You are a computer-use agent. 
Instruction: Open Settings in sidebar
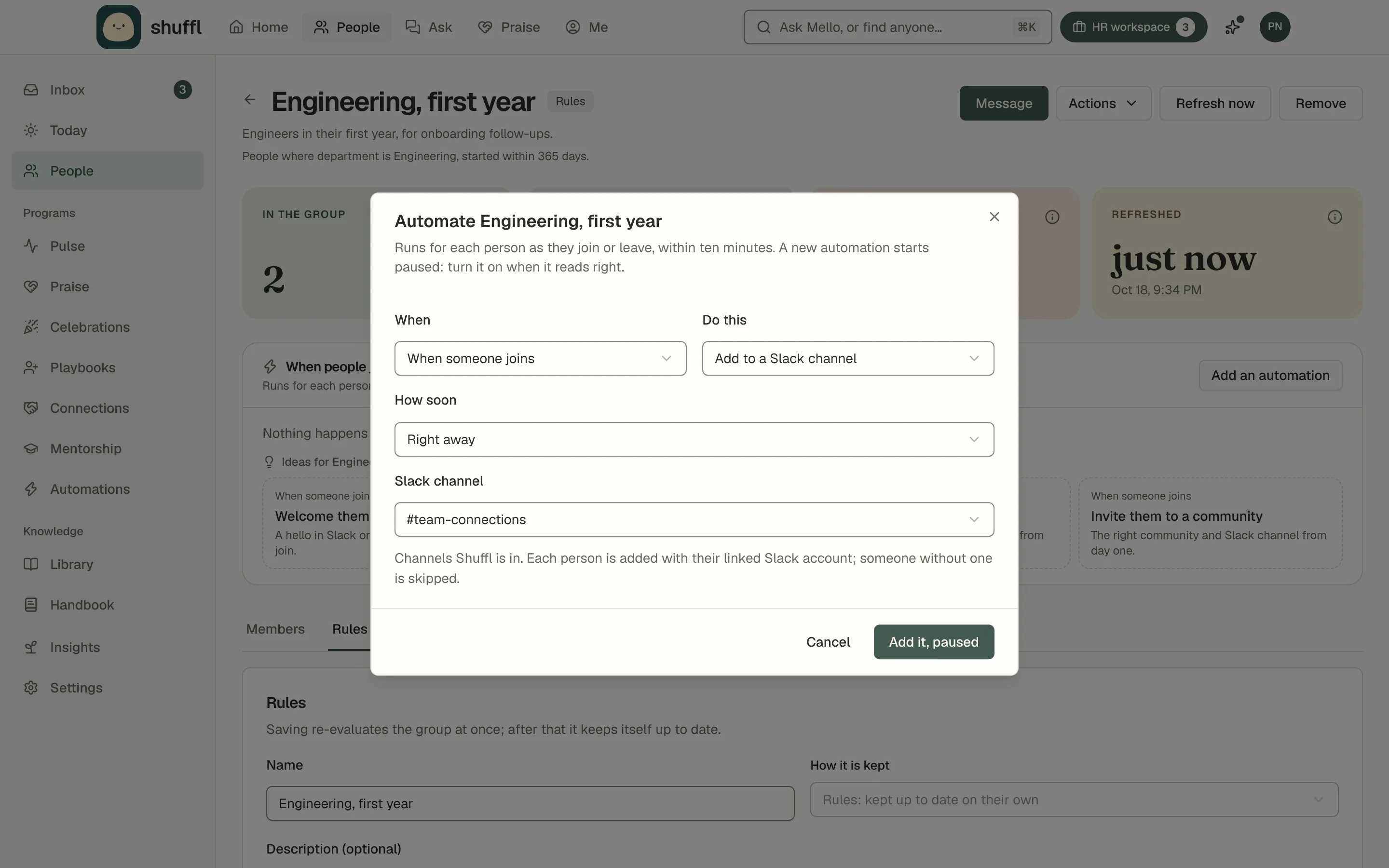(x=108, y=688)
